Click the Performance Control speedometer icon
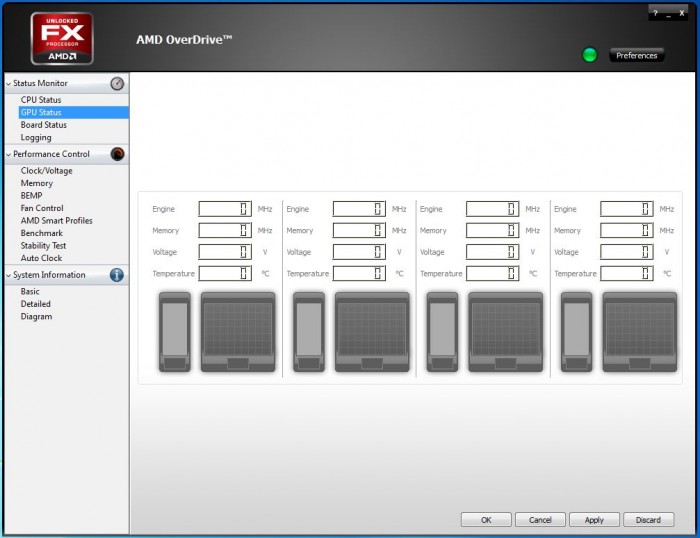700x538 pixels. pyautogui.click(x=117, y=154)
